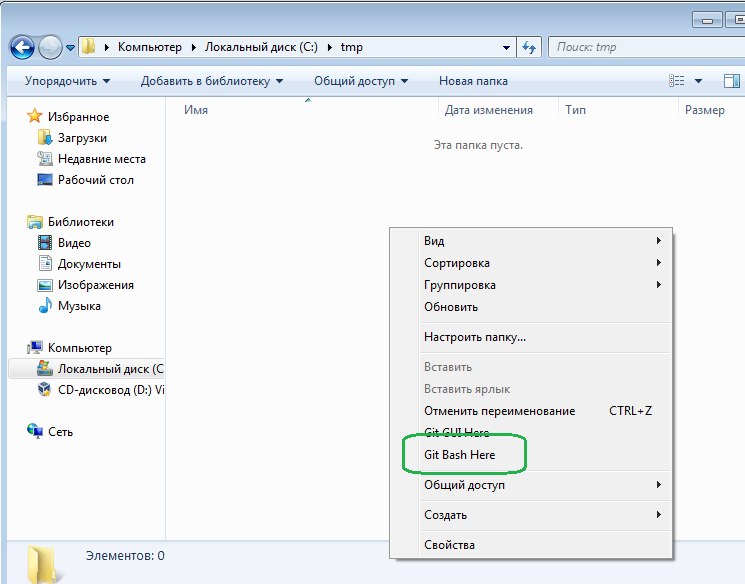
Task: Click the Видео library icon
Action: tap(45, 242)
